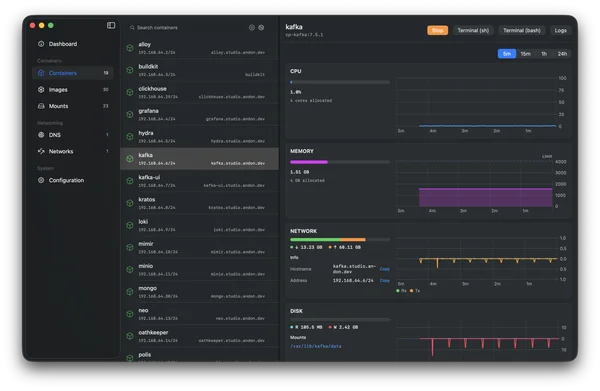
Task: Select the alloy container row
Action: pyautogui.click(x=199, y=48)
